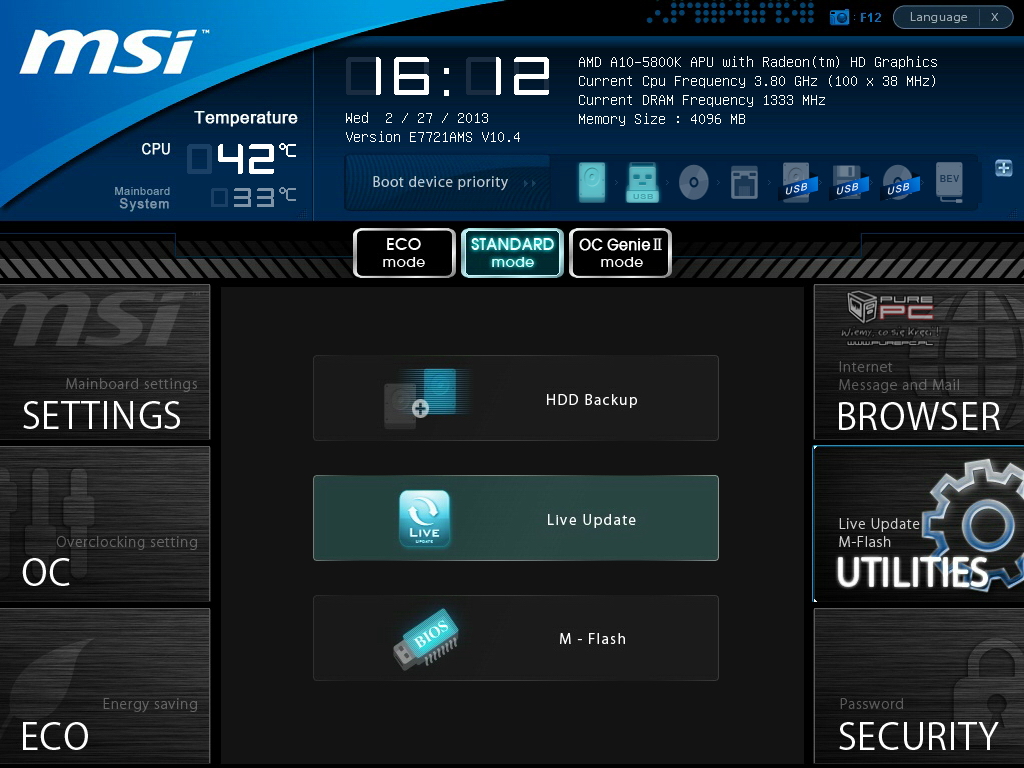Click the Boot device priority label
Image resolution: width=1024 pixels, height=768 pixels.
point(440,182)
